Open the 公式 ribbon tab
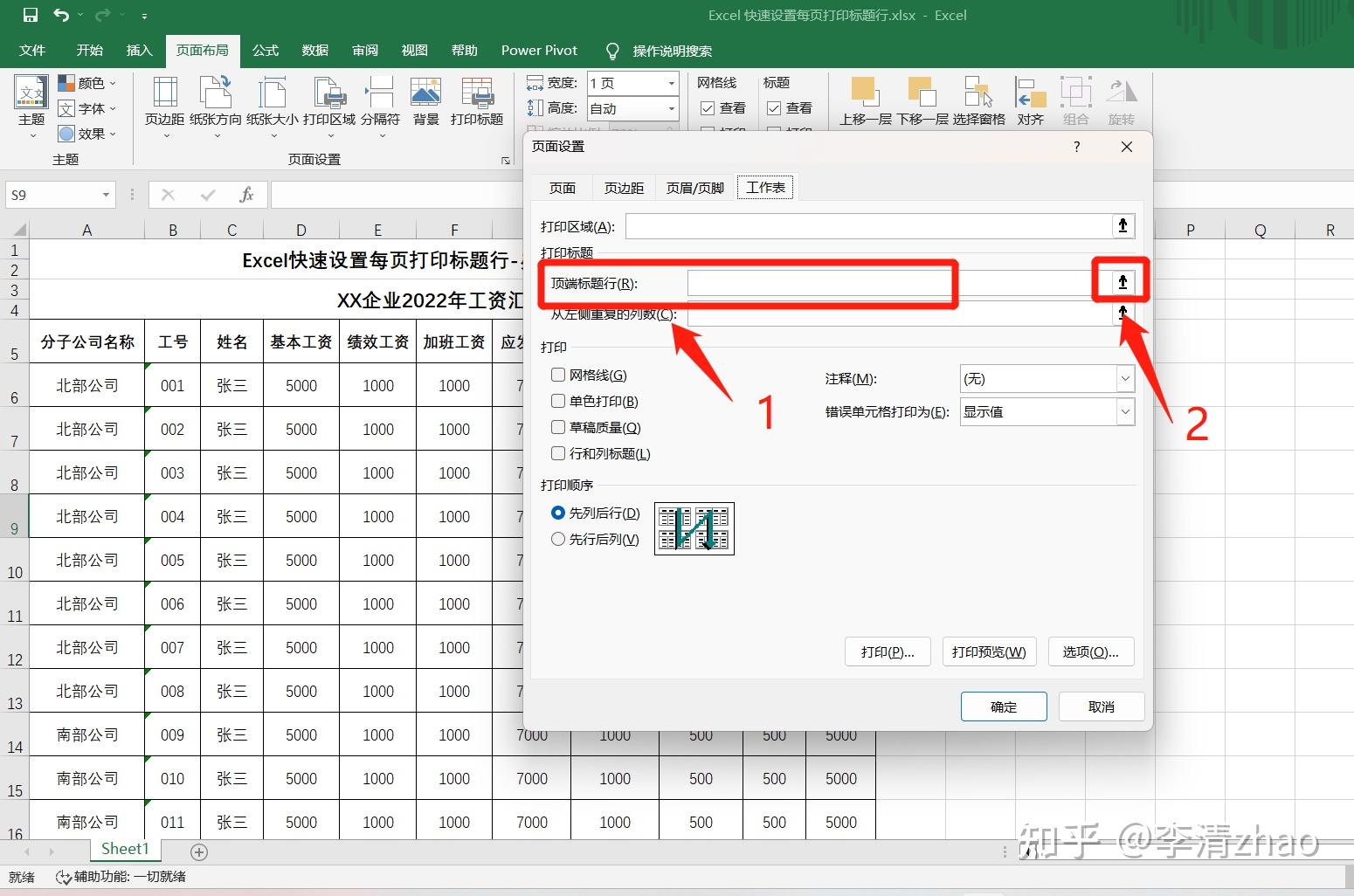1354x896 pixels. click(265, 50)
